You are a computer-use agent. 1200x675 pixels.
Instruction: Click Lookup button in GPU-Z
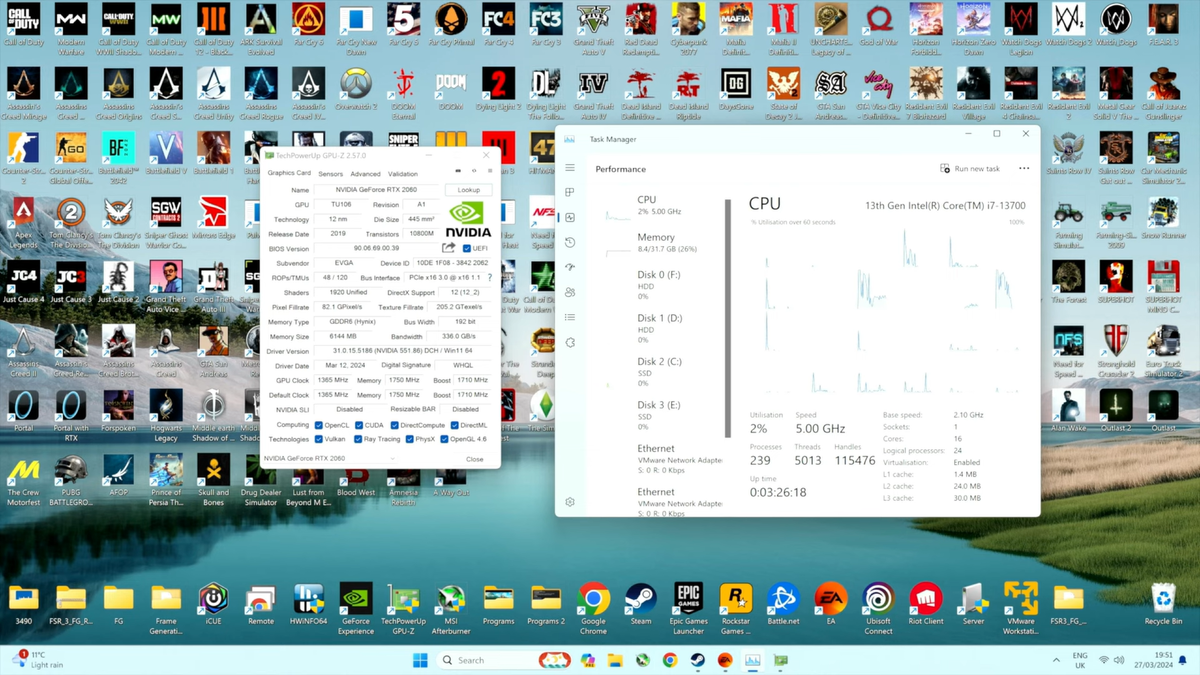tap(469, 190)
